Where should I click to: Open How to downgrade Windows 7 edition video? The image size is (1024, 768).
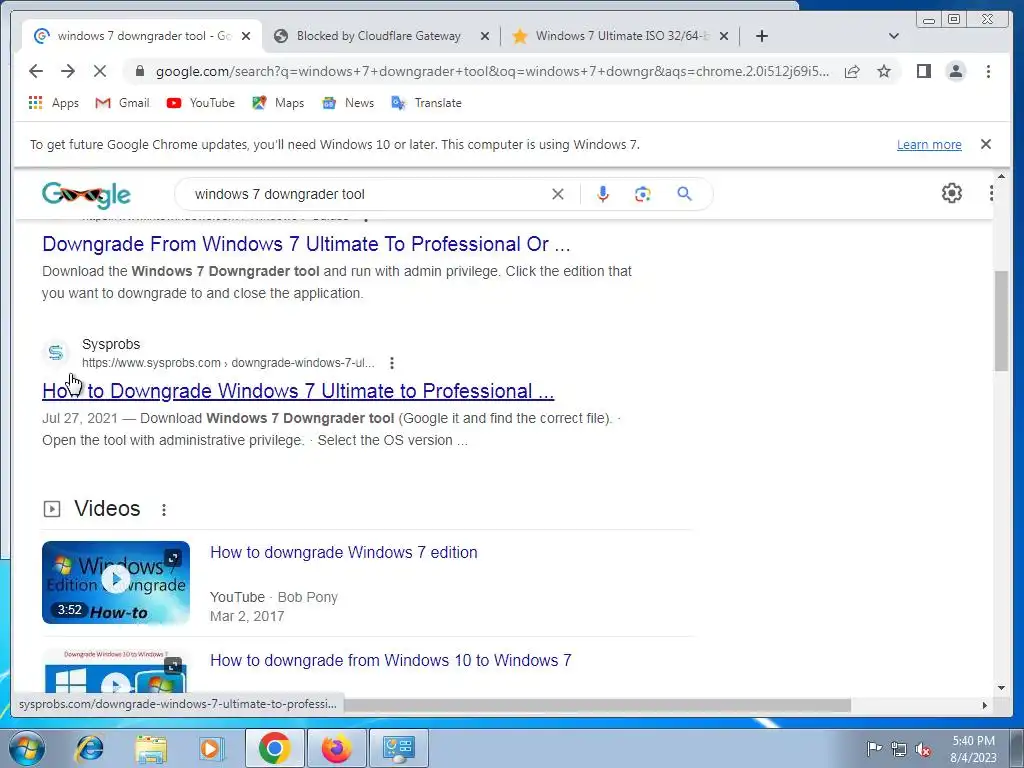tap(344, 552)
